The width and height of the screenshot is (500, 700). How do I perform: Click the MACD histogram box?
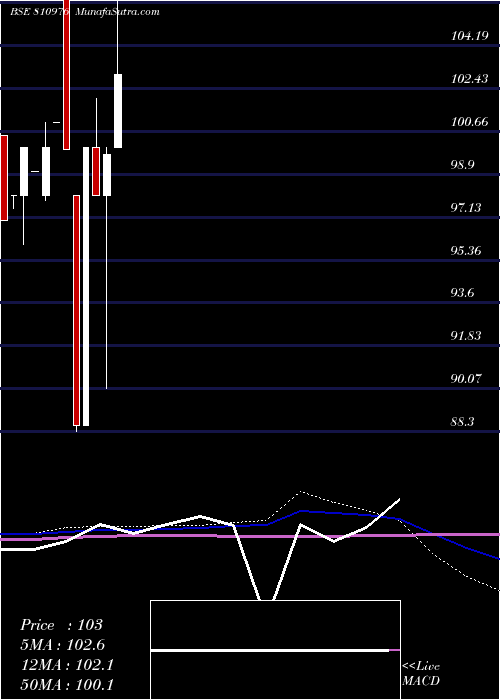(x=275, y=650)
